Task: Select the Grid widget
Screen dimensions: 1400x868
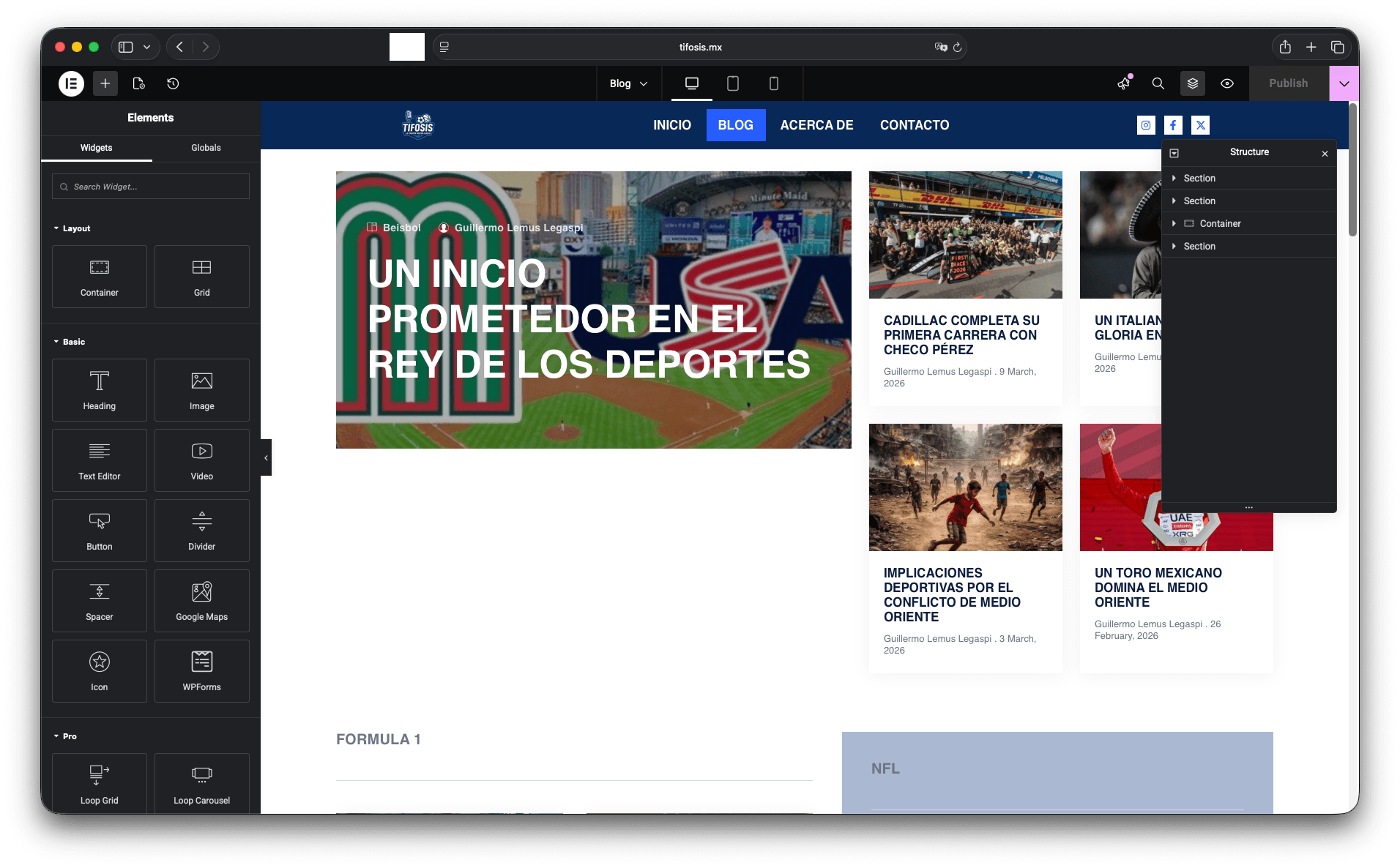Action: pyautogui.click(x=202, y=277)
